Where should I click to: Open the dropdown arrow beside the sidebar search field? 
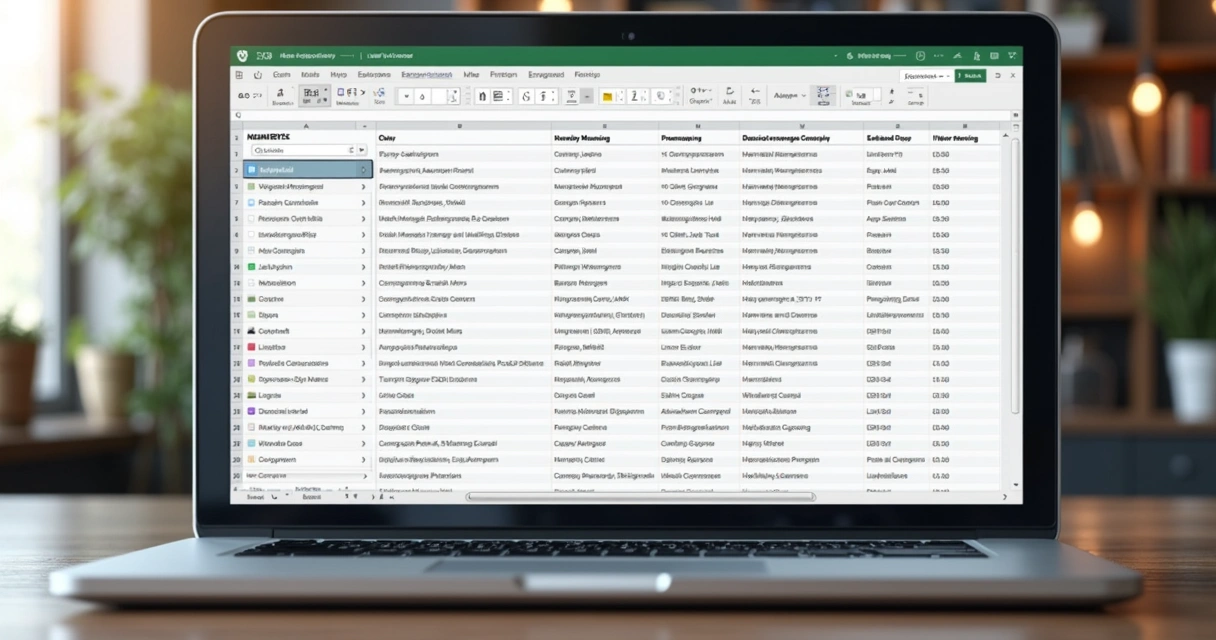click(361, 148)
